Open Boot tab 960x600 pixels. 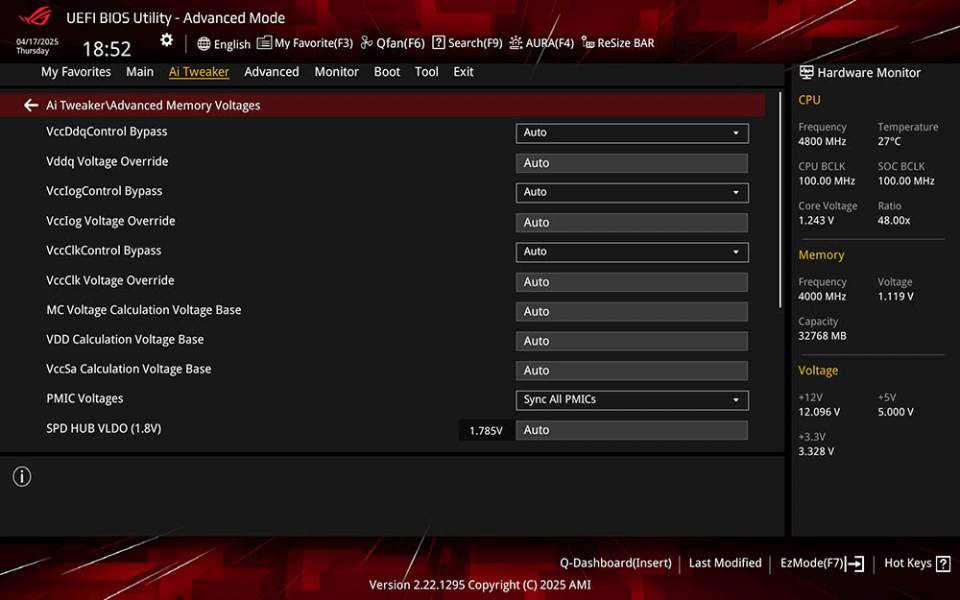387,72
